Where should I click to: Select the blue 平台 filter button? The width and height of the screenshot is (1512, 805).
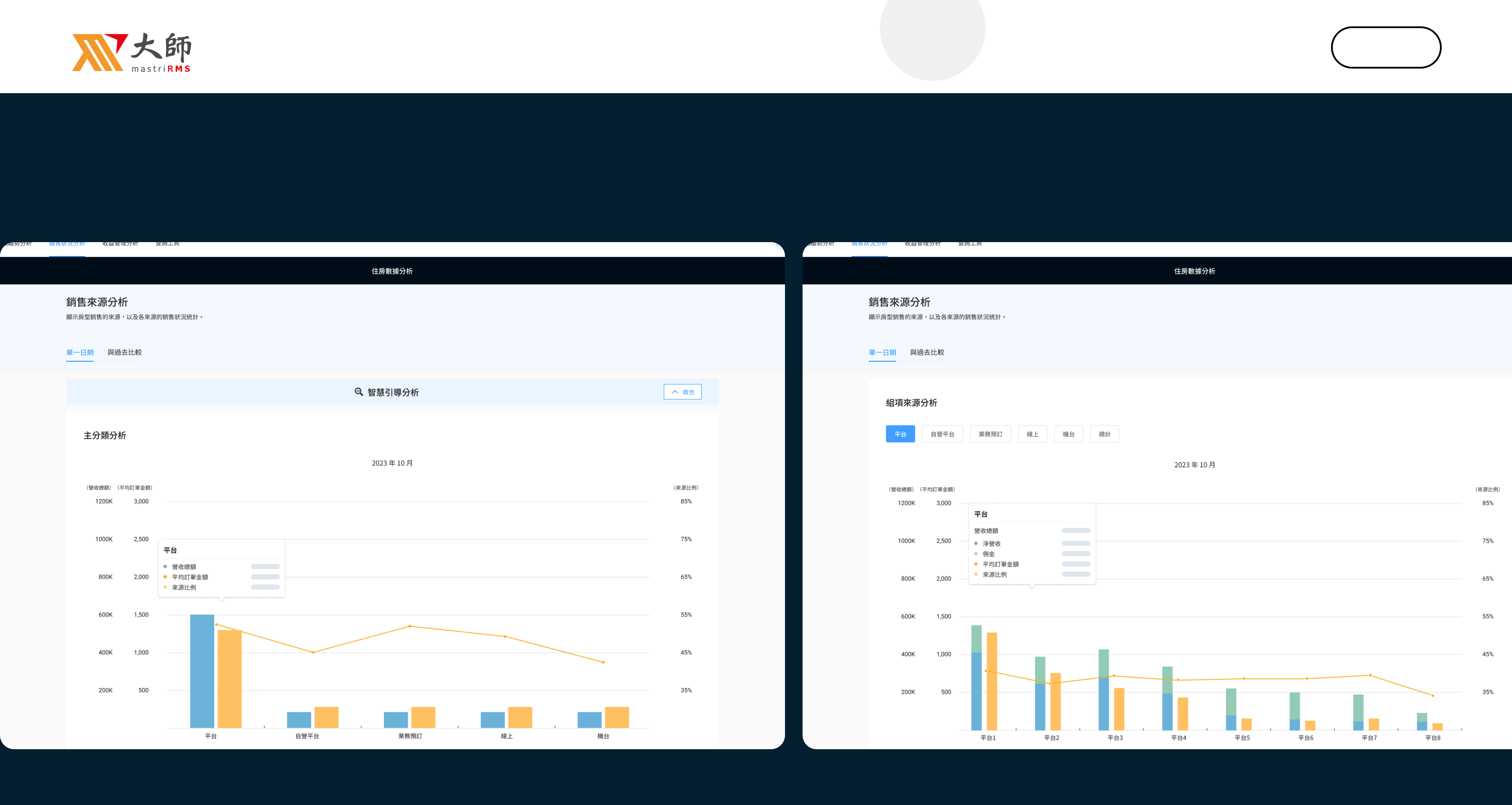(x=901, y=434)
